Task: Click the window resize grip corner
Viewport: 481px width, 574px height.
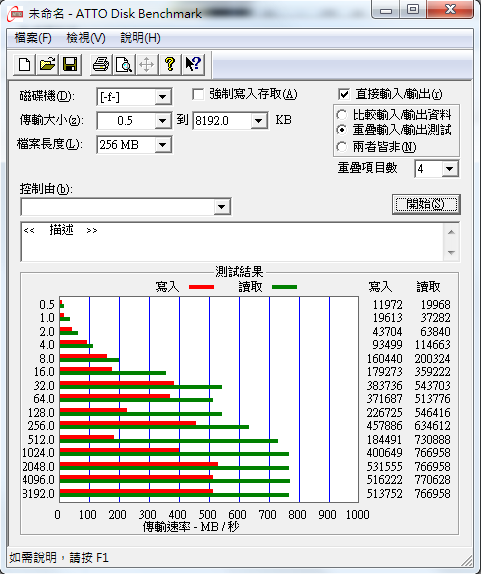Action: (x=467, y=560)
